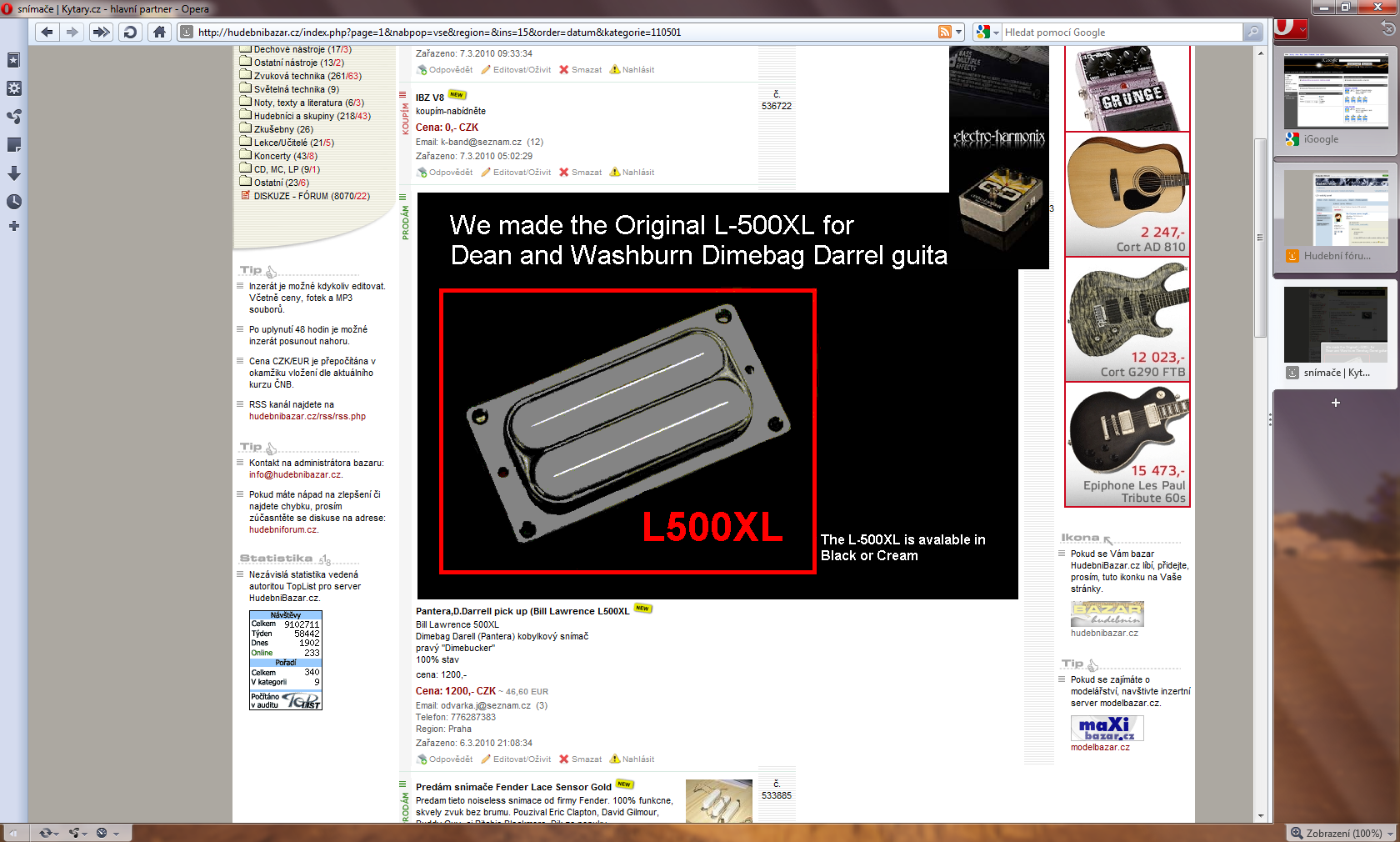Switch to the iGoogle tab
This screenshot has height=842, width=1400.
coord(1335,102)
